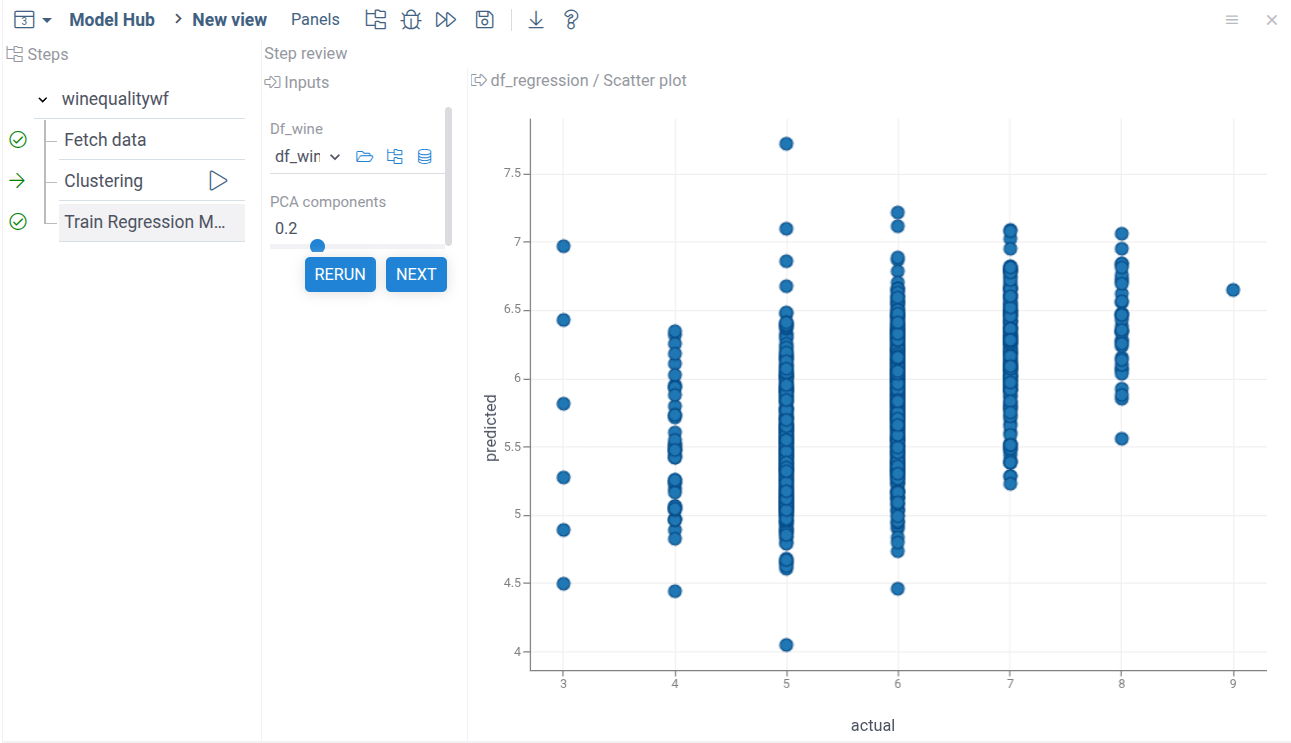Viewport: 1291px width, 743px height.
Task: Open the Panels menu
Action: click(x=315, y=20)
